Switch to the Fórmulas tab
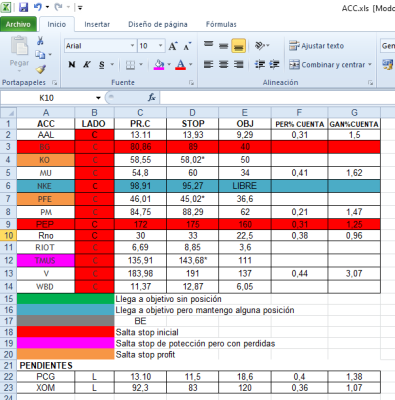This screenshot has height=400, width=395. point(221,24)
